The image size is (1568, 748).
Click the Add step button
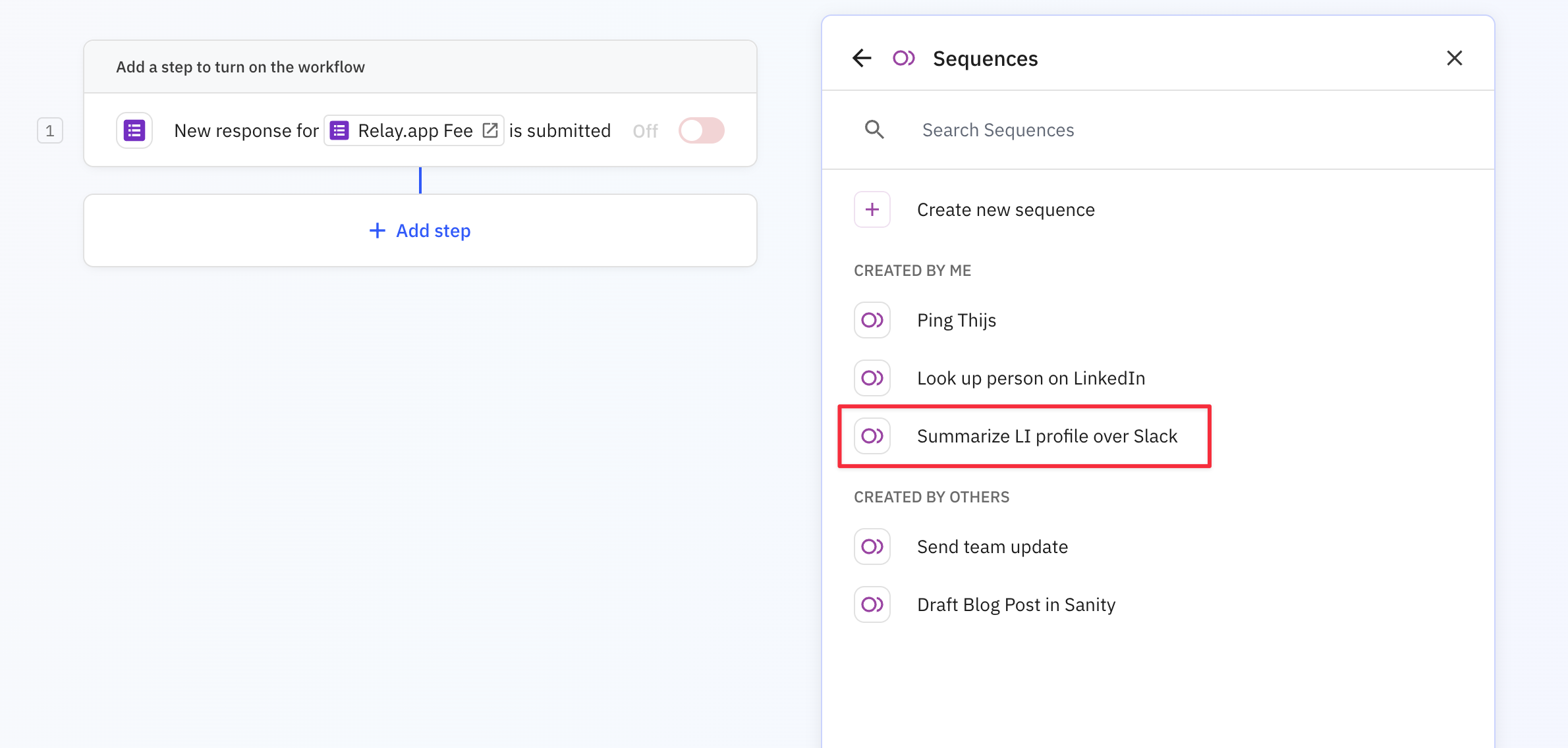click(420, 230)
